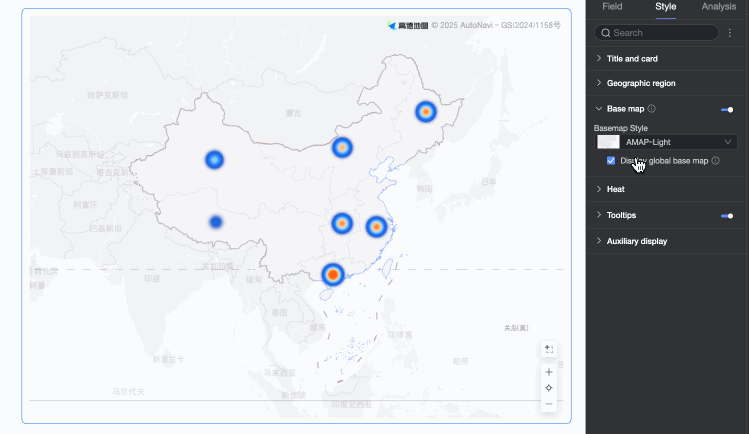
Task: Click the zoom in plus map control
Action: [x=549, y=372]
